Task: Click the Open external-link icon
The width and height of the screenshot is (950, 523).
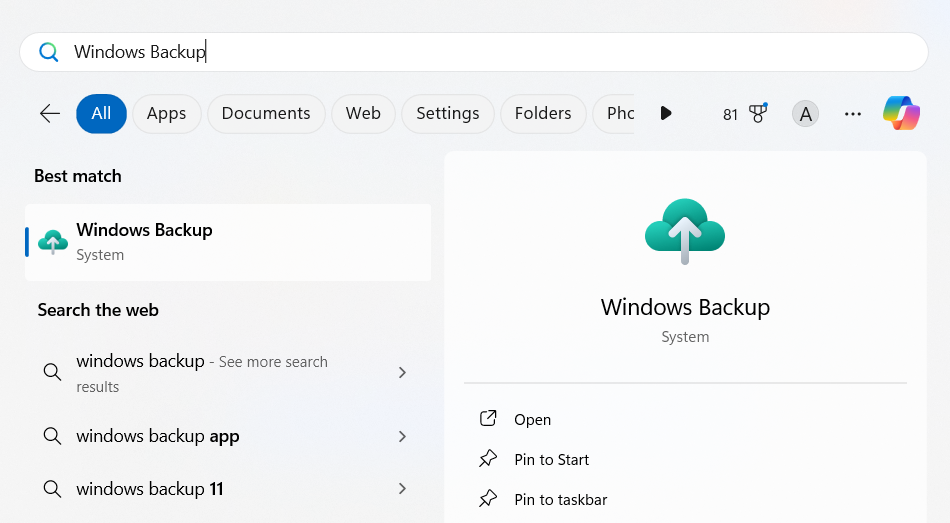Action: pos(488,419)
